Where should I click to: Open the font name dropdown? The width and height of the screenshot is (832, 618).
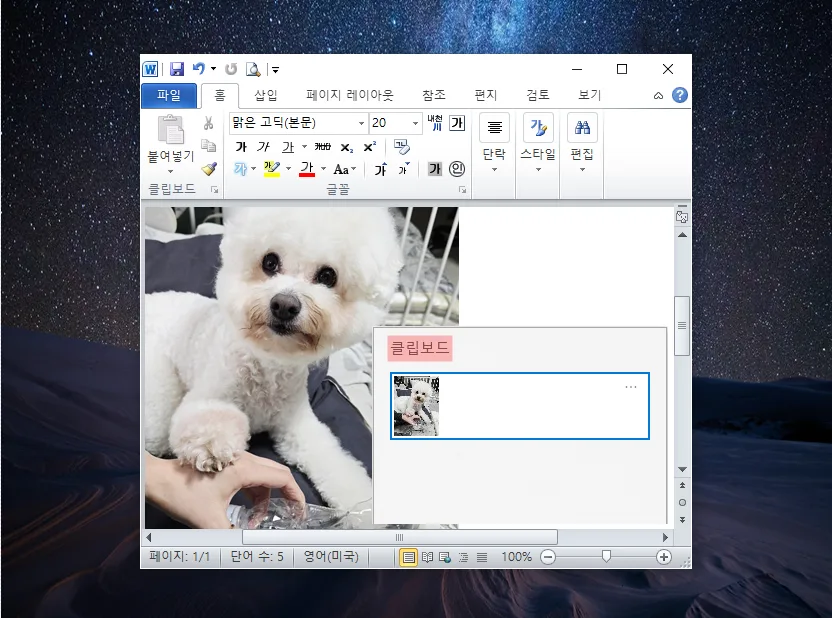361,123
